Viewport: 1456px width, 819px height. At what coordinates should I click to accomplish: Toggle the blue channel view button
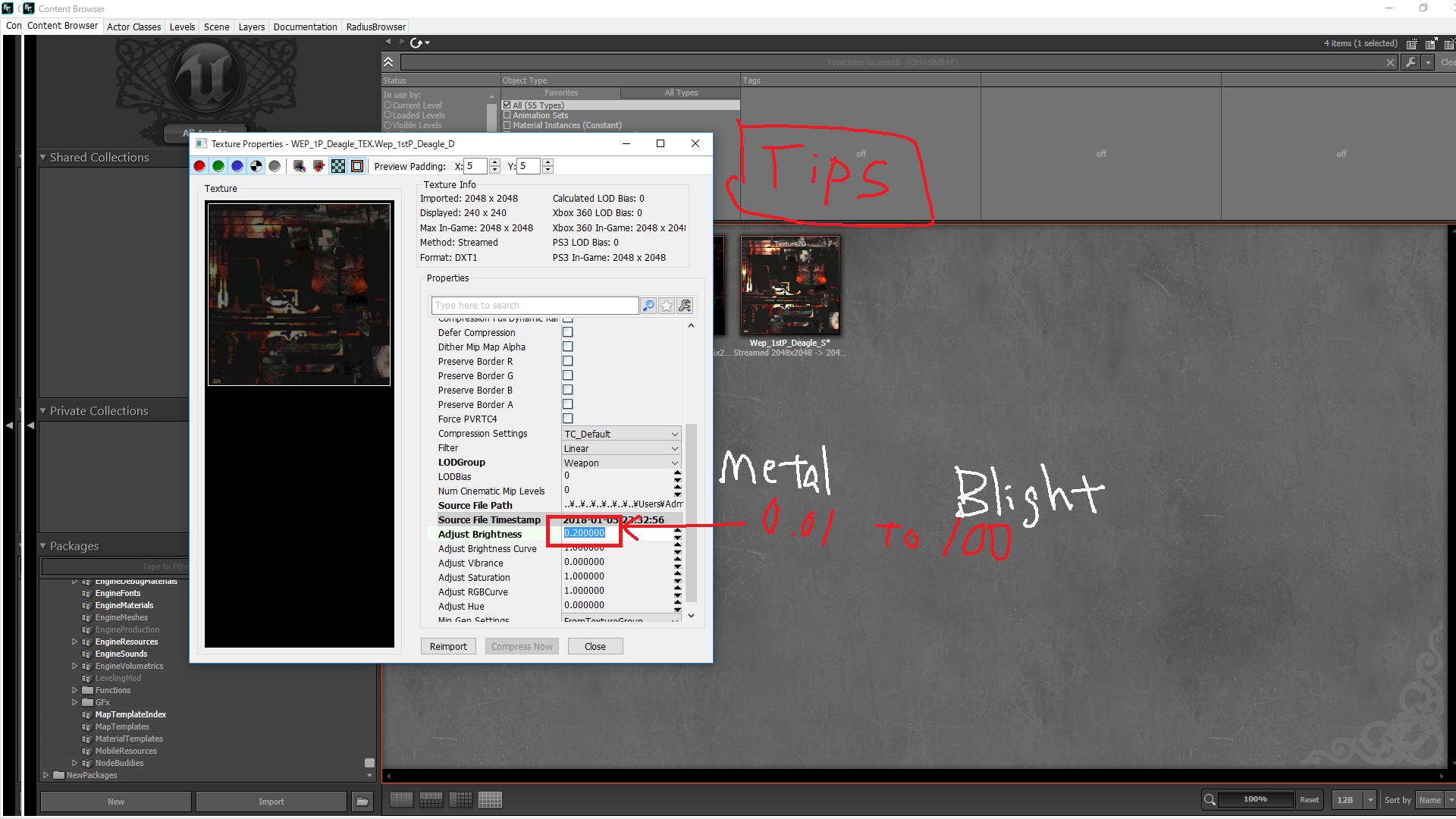237,166
